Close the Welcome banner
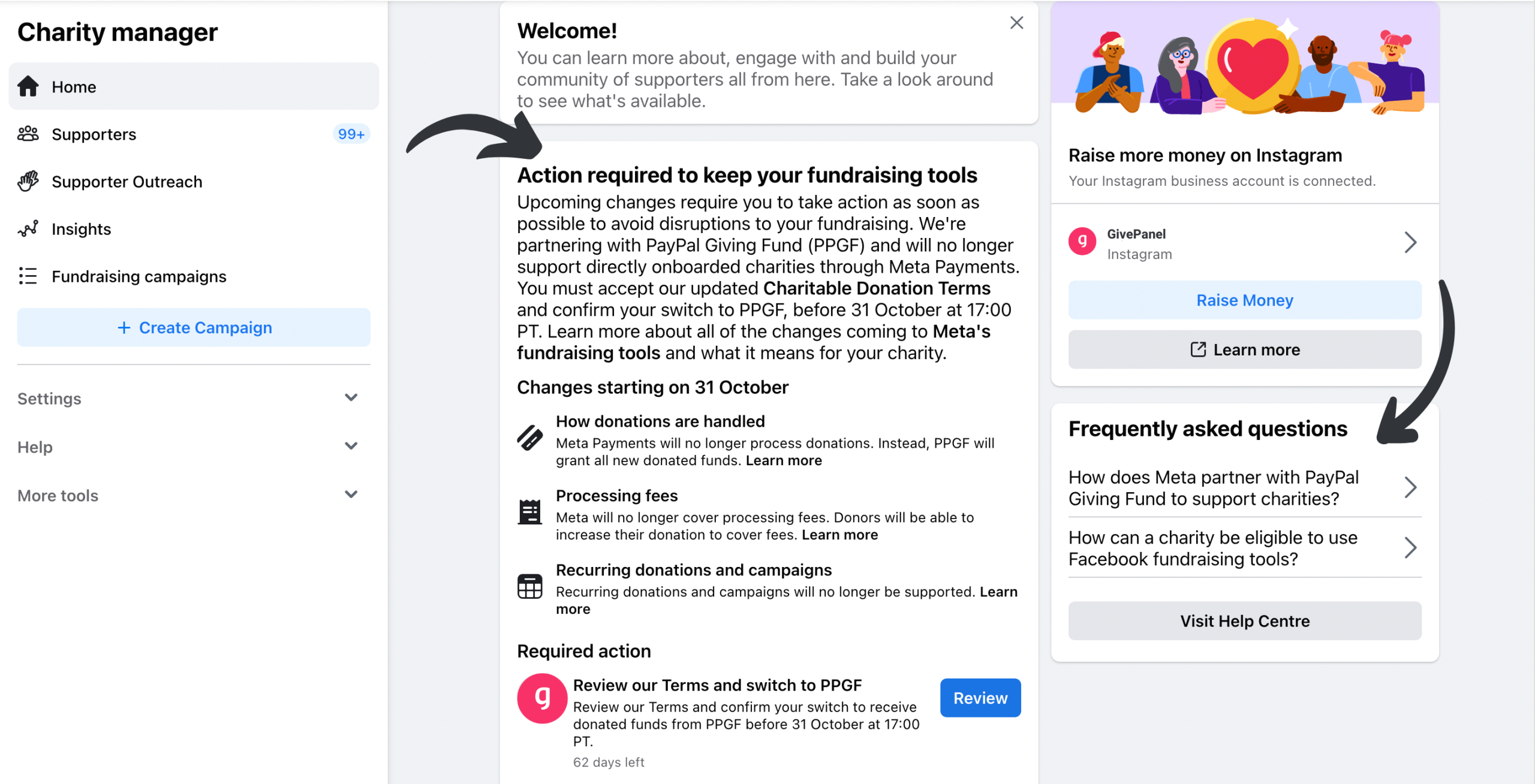Image resolution: width=1535 pixels, height=784 pixels. point(1016,23)
